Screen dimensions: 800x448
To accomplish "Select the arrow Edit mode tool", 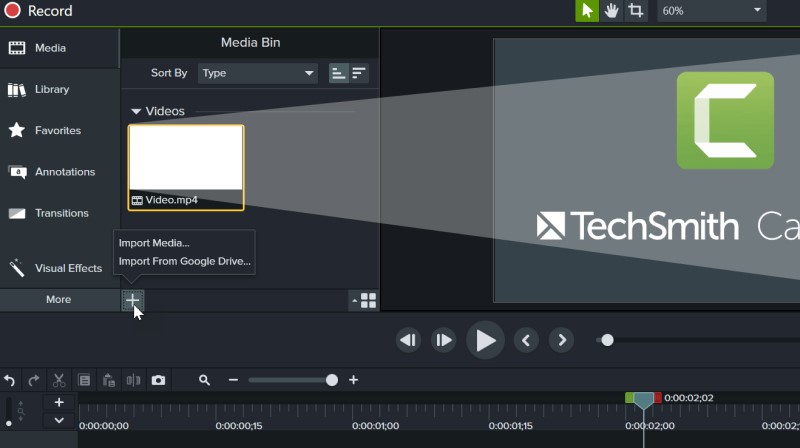I will [587, 11].
